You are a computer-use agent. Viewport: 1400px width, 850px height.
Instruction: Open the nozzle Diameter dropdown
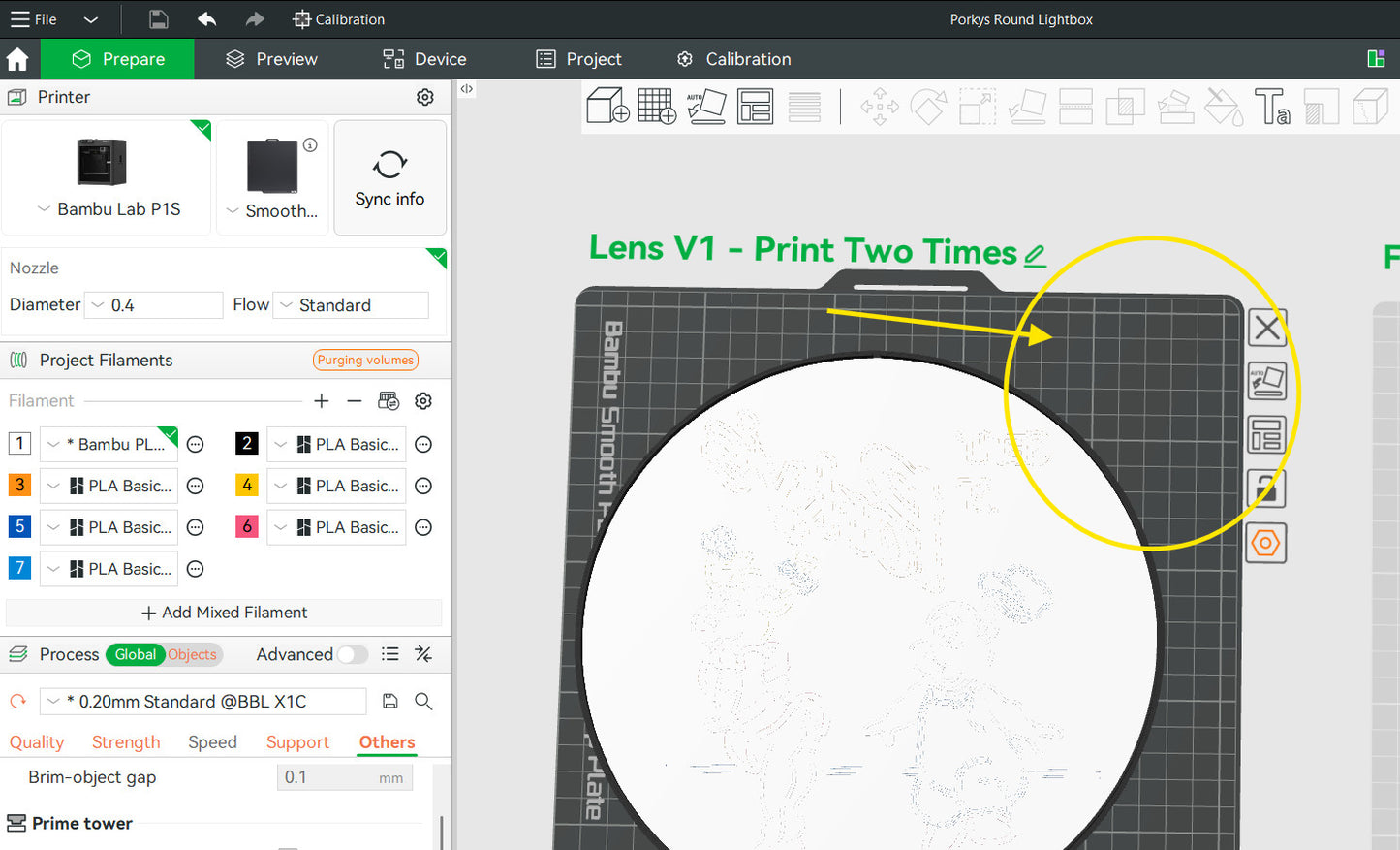pyautogui.click(x=154, y=305)
